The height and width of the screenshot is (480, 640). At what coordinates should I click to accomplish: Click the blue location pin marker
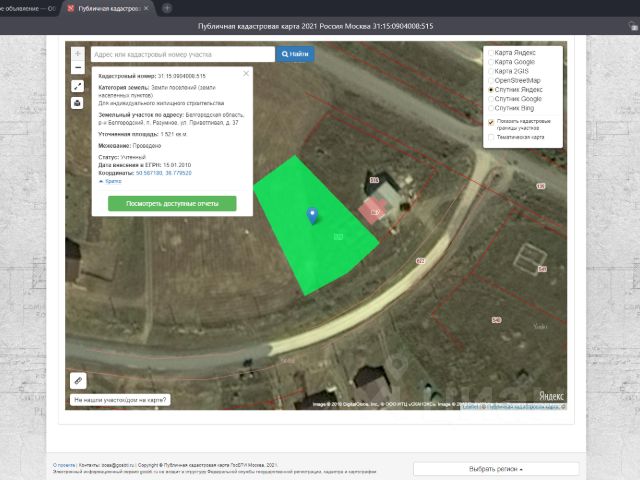[312, 214]
